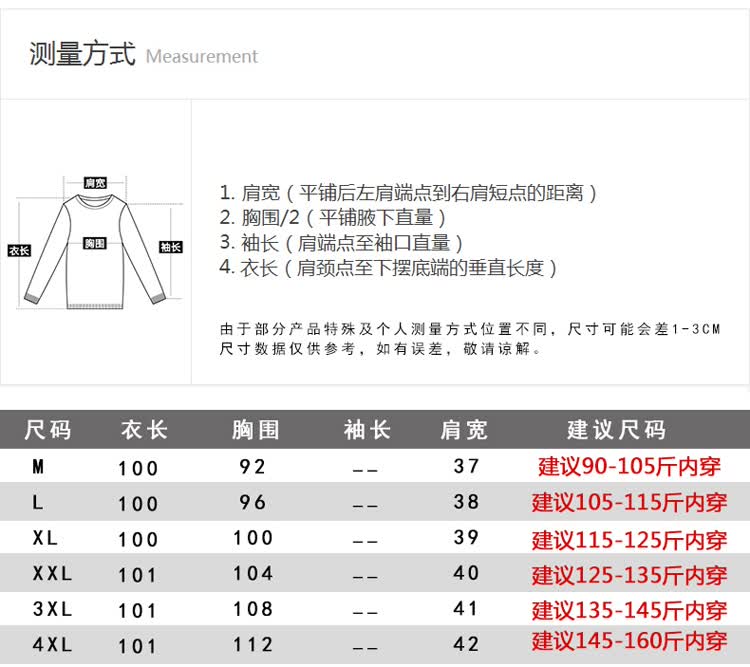Click the 衣长 label left of sweater
This screenshot has width=750, height=667.
(x=18, y=250)
